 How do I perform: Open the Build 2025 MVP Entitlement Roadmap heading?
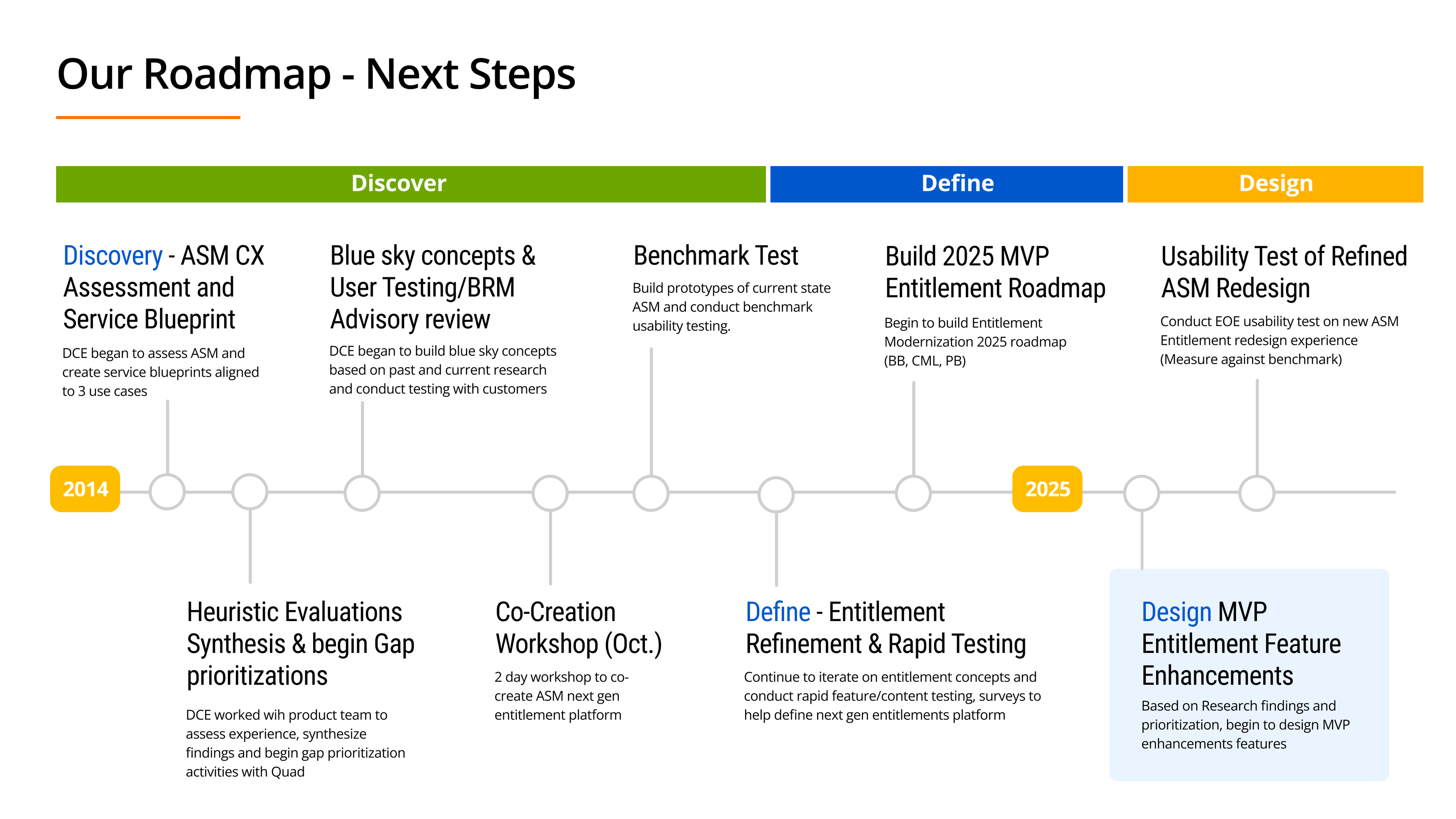pos(995,271)
